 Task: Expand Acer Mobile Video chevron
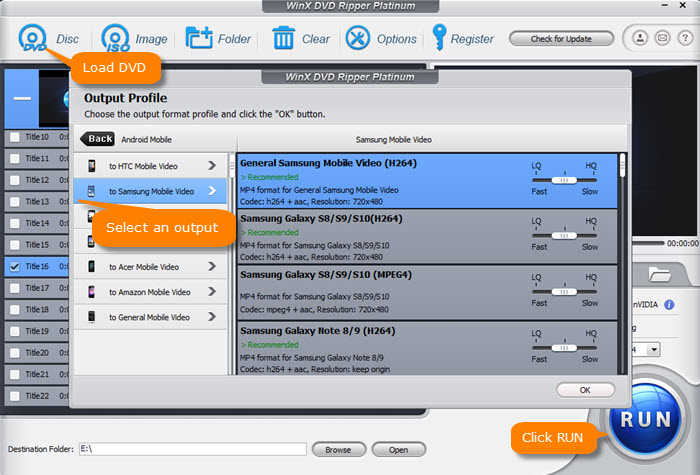(212, 267)
